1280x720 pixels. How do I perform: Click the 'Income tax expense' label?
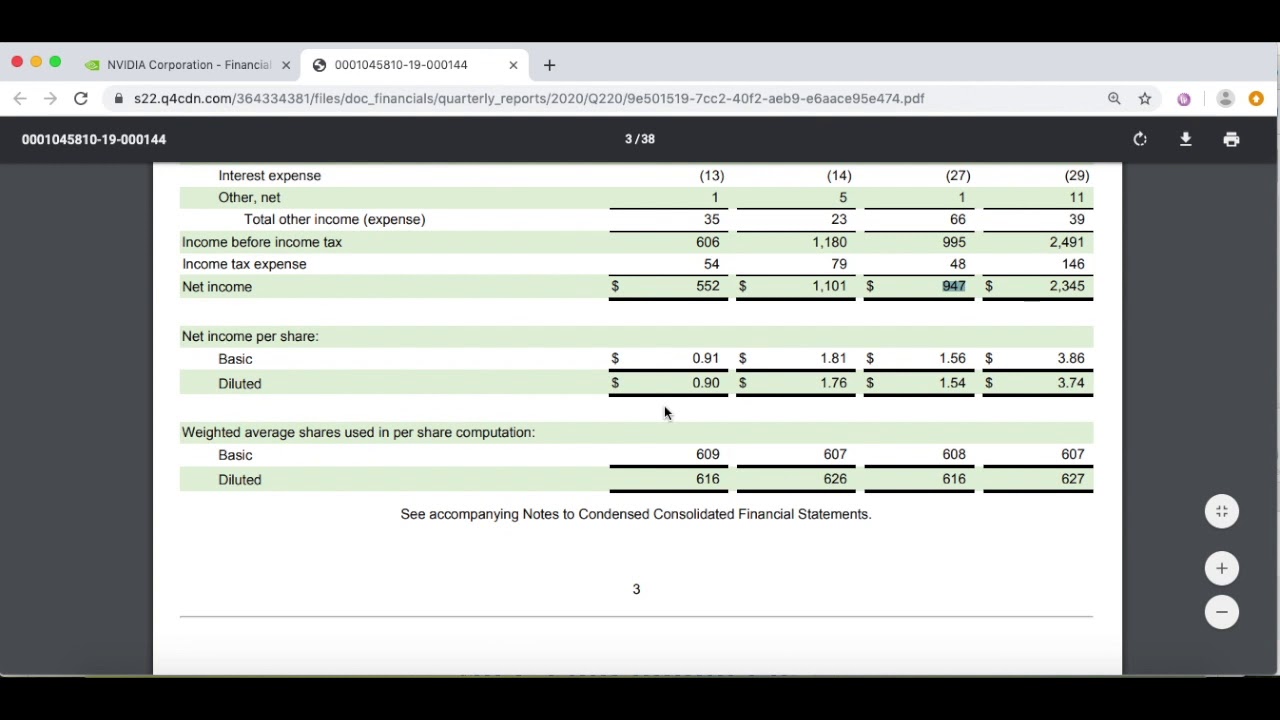pyautogui.click(x=244, y=264)
